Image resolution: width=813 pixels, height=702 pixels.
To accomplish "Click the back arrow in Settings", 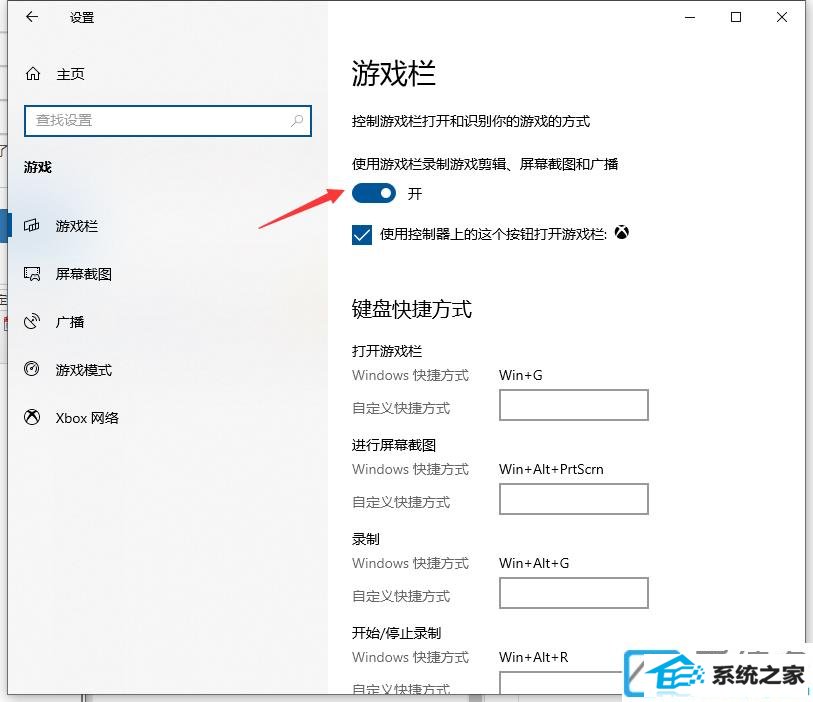I will pyautogui.click(x=32, y=17).
